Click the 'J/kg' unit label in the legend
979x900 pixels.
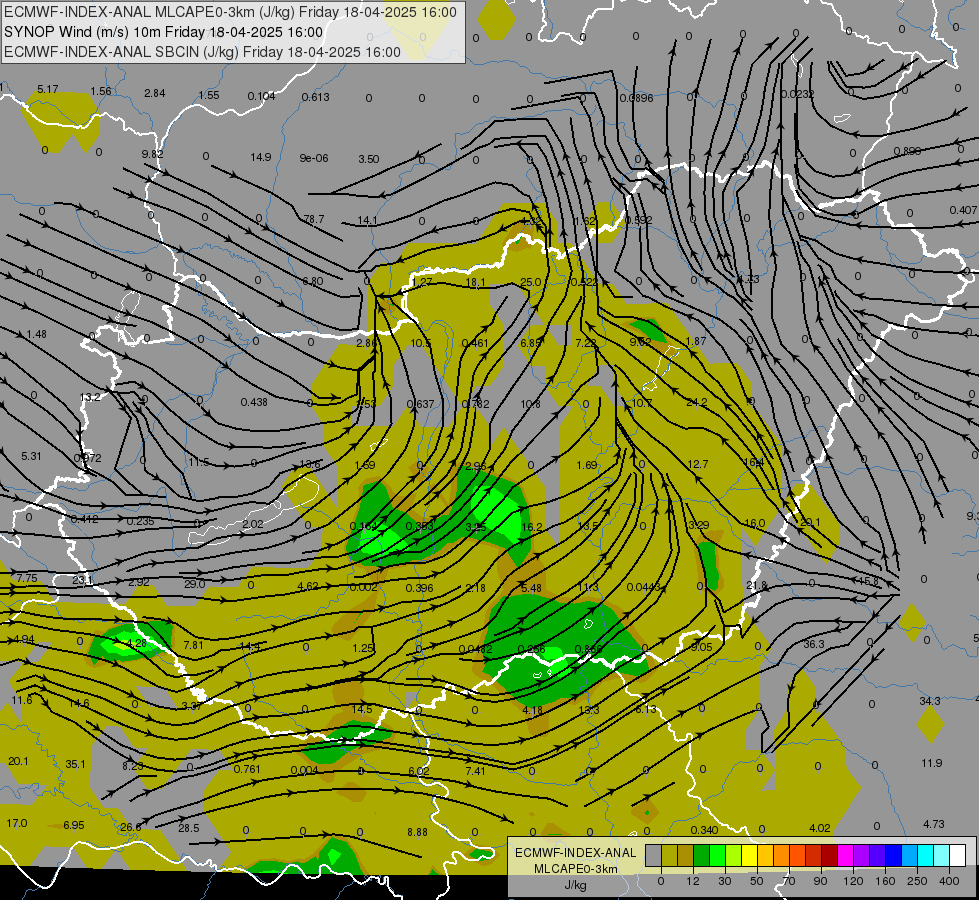tap(576, 885)
